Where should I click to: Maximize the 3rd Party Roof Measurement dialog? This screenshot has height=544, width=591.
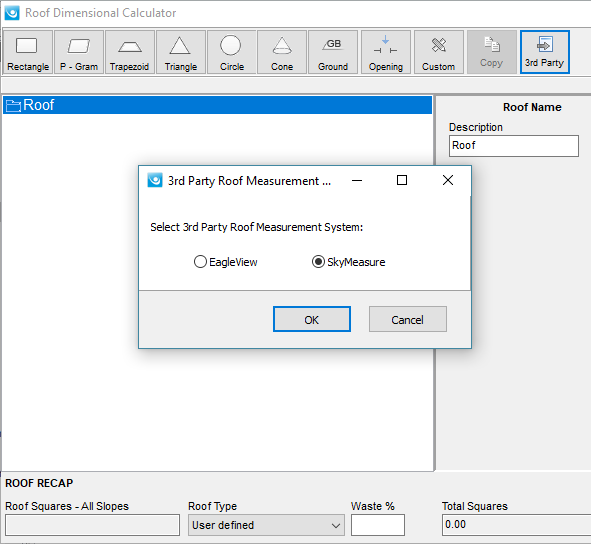click(402, 180)
